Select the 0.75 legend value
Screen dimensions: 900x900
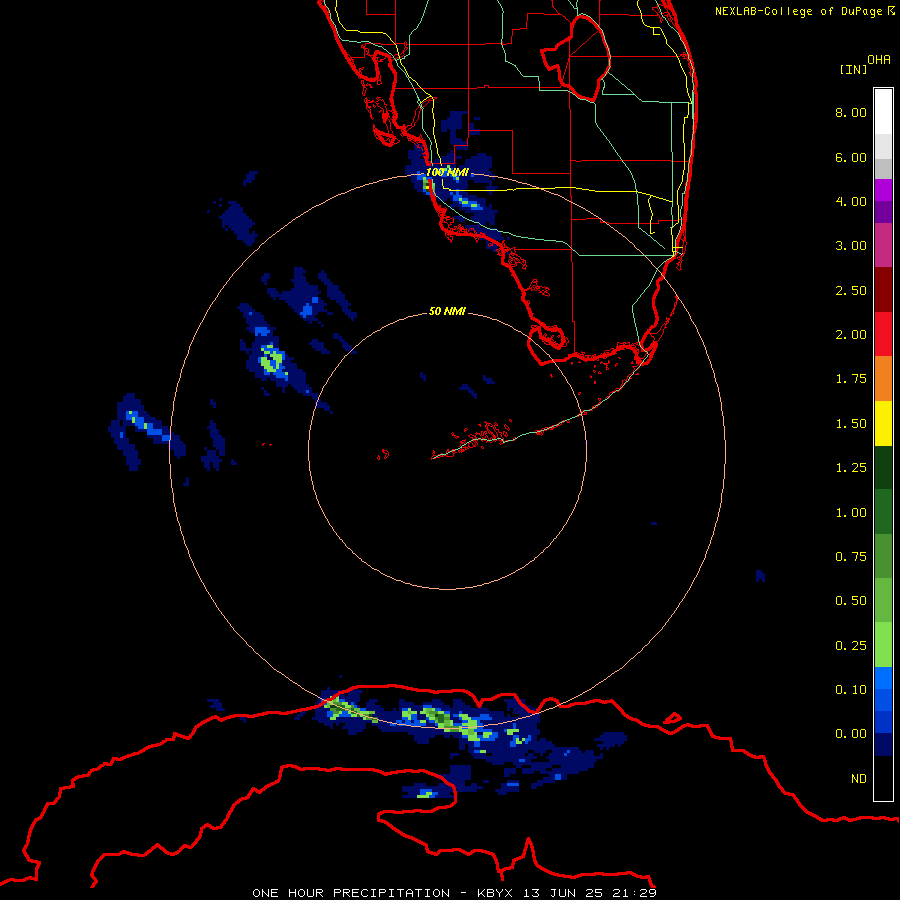point(851,556)
